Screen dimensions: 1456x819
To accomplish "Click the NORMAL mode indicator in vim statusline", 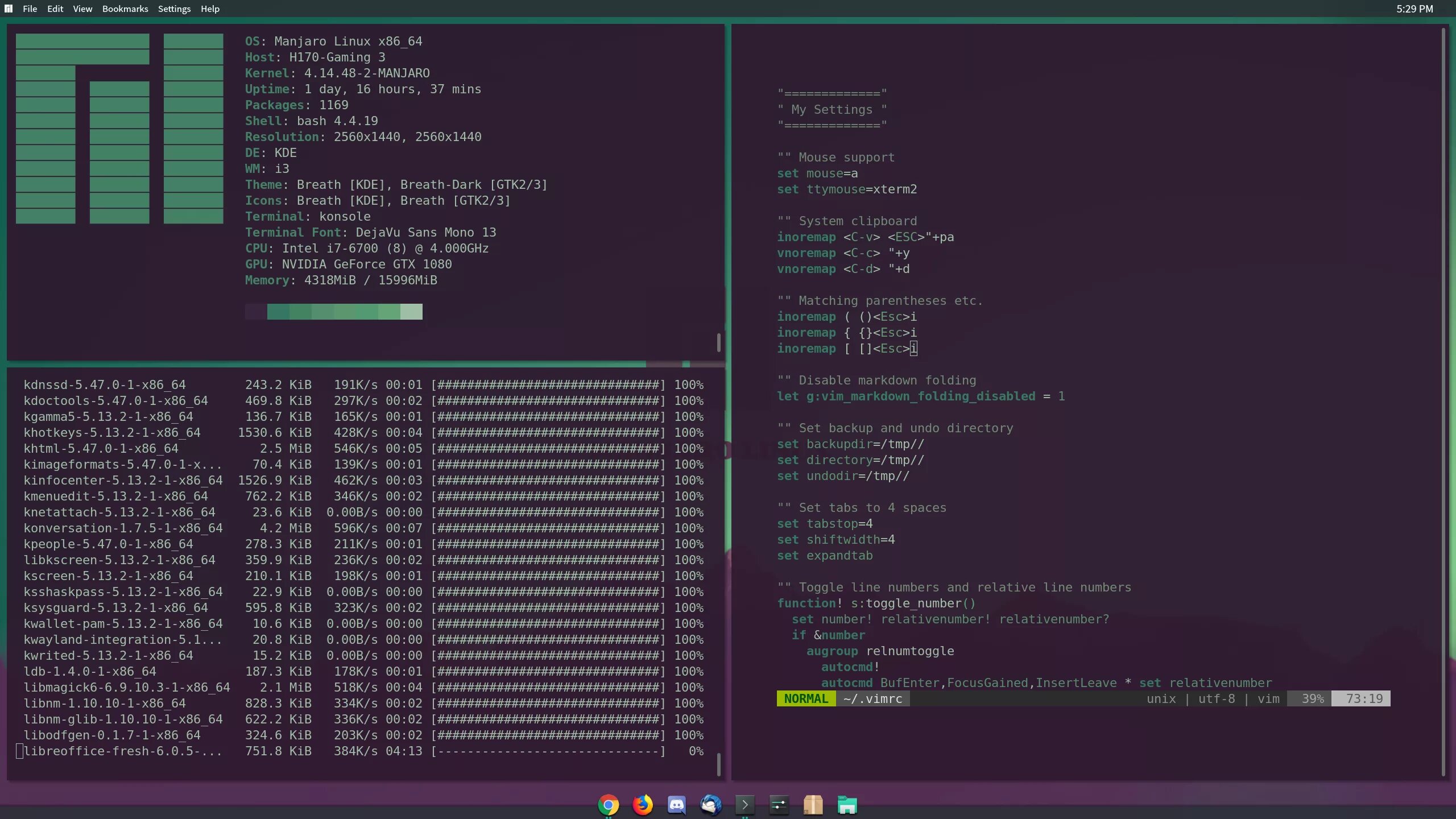I will [x=806, y=698].
